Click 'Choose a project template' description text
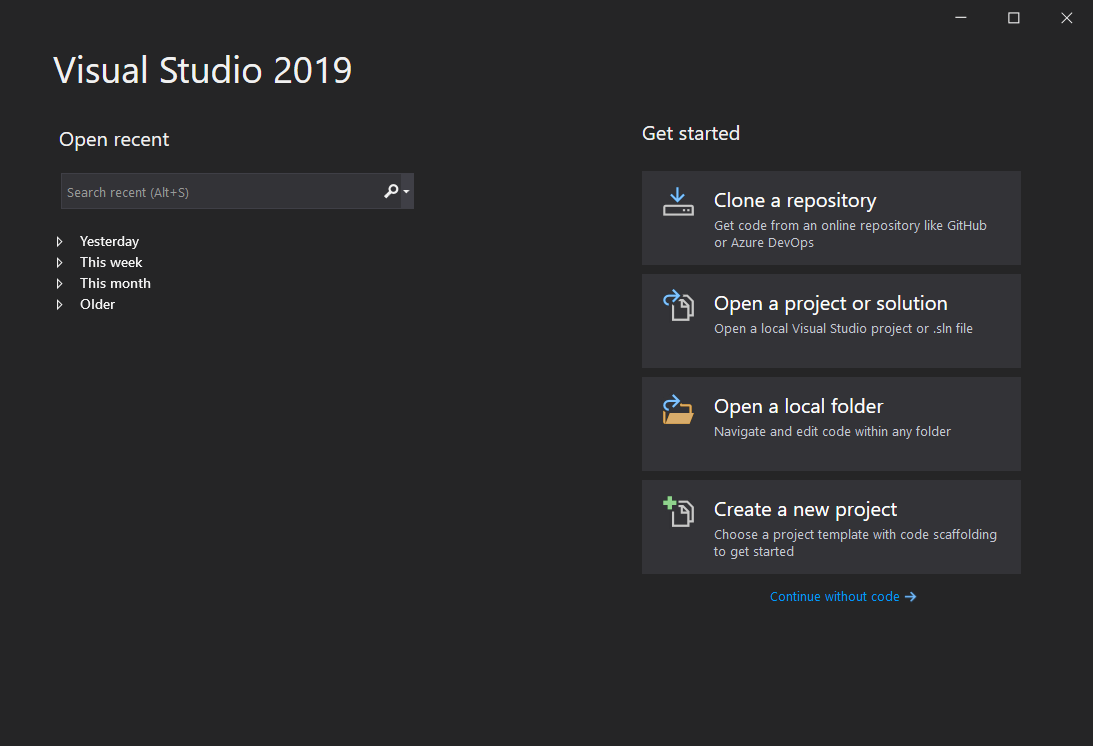1093x746 pixels. [855, 543]
